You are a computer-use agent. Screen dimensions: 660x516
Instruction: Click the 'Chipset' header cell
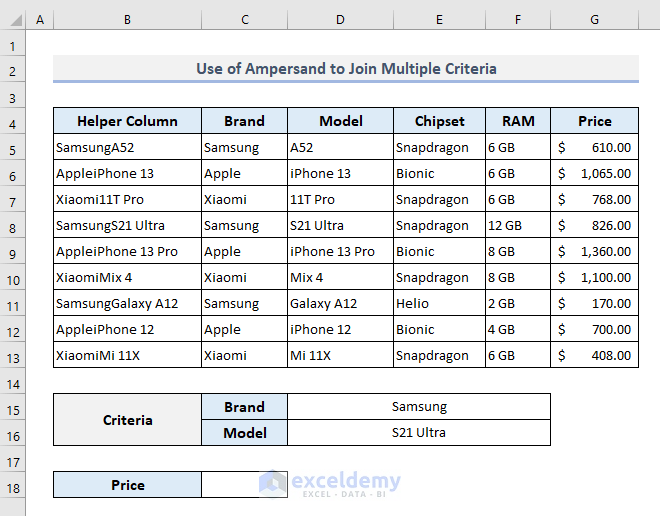coord(439,121)
